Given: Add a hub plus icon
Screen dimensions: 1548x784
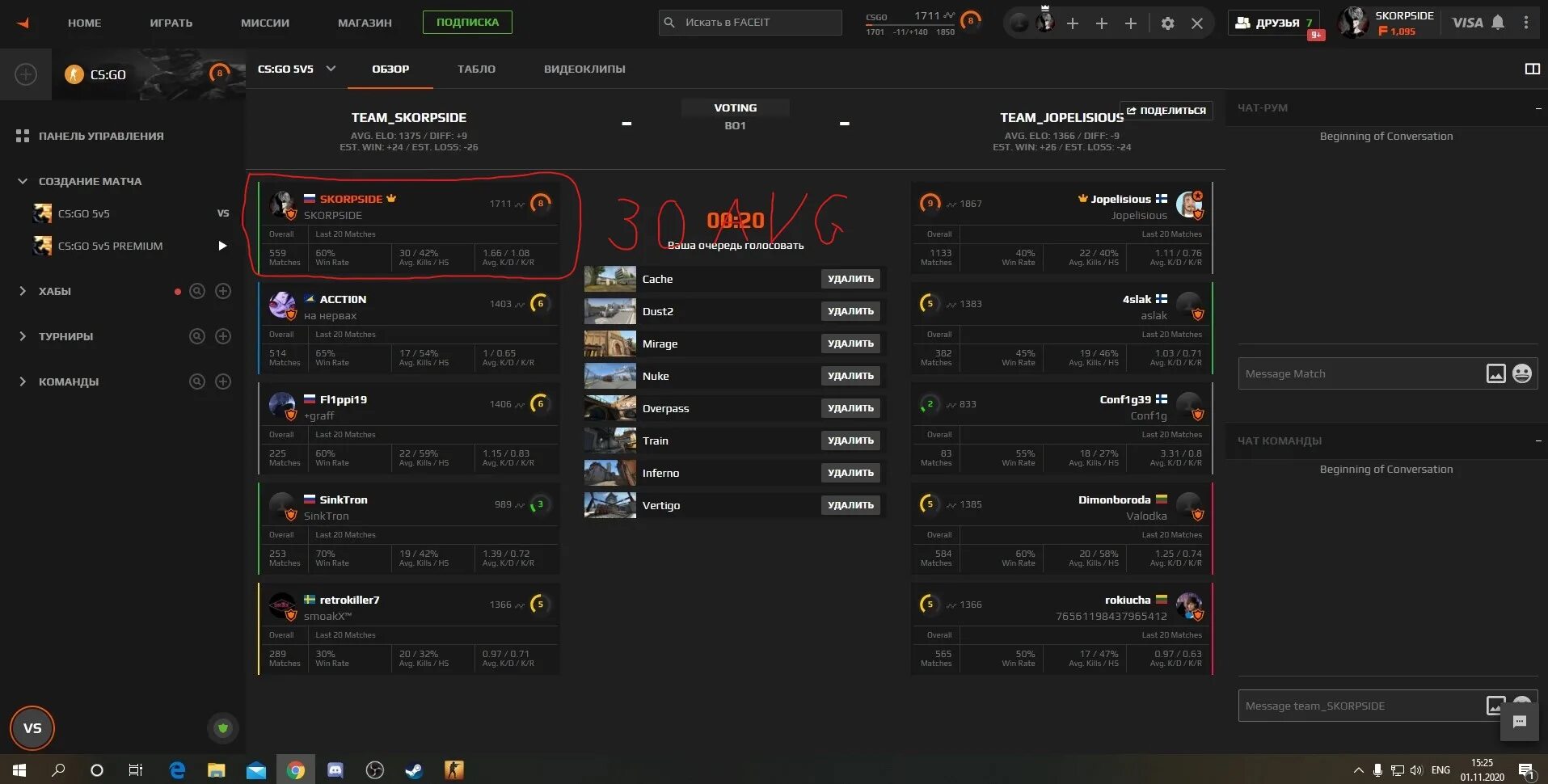Looking at the screenshot, I should tap(223, 291).
